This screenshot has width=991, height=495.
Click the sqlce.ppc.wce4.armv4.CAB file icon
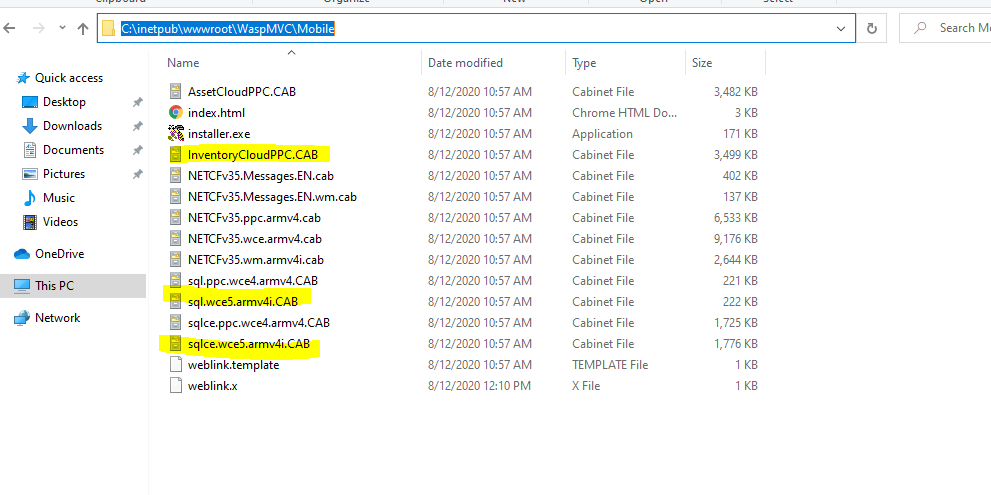coord(176,322)
